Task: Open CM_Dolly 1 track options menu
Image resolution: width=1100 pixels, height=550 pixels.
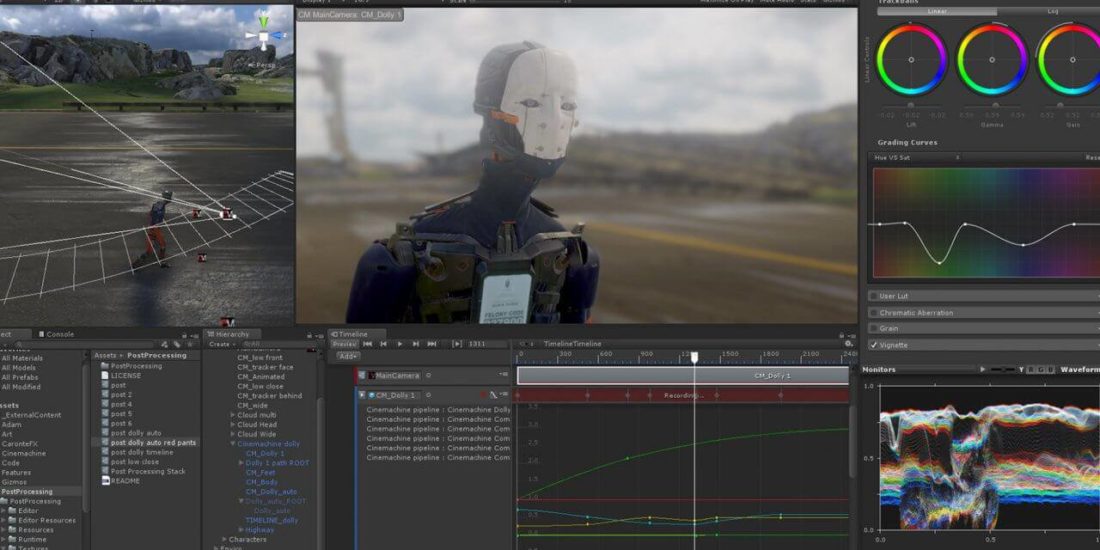Action: click(x=504, y=396)
